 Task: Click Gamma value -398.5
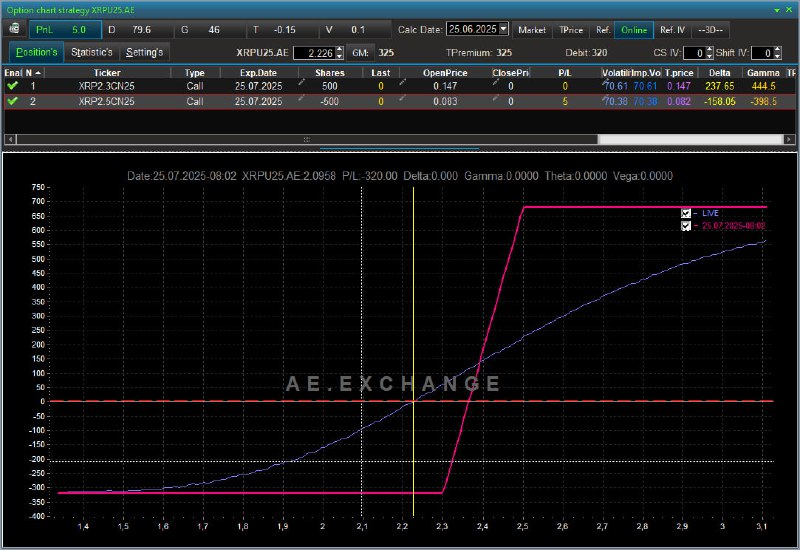(763, 102)
